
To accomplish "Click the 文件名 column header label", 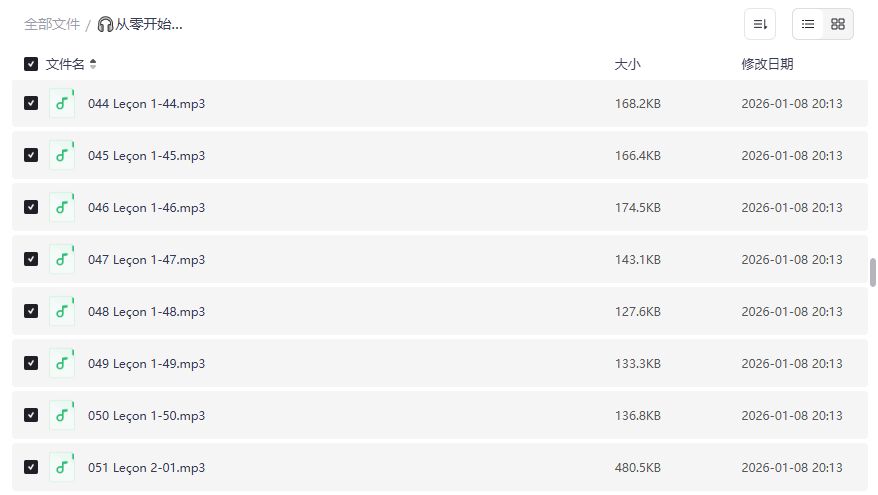I will (65, 64).
